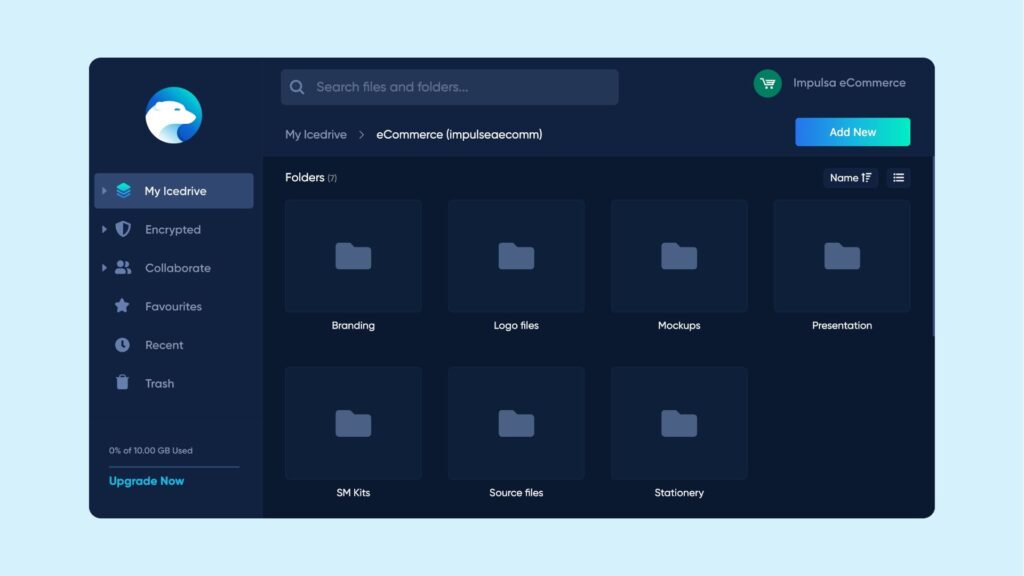This screenshot has height=576, width=1024.
Task: Click the magnifying glass search icon
Action: coord(297,87)
